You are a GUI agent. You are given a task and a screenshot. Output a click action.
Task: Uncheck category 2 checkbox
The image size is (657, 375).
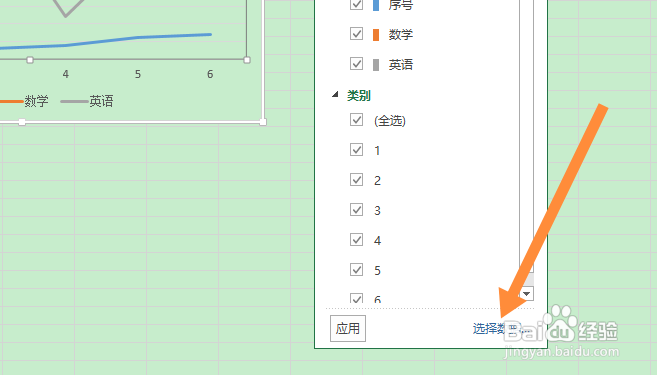357,180
